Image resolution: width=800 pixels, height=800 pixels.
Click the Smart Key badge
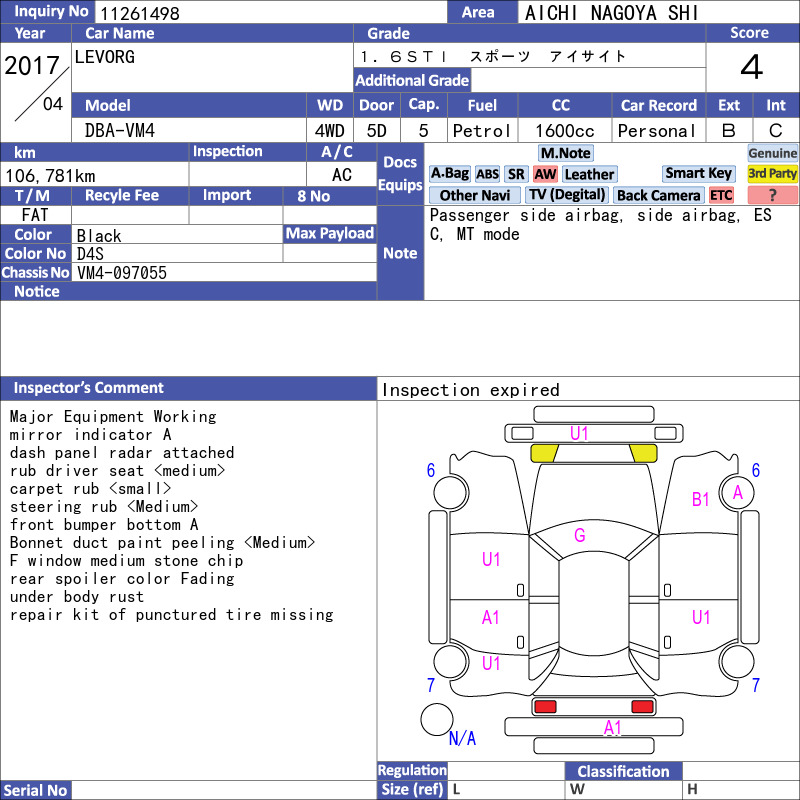(698, 173)
